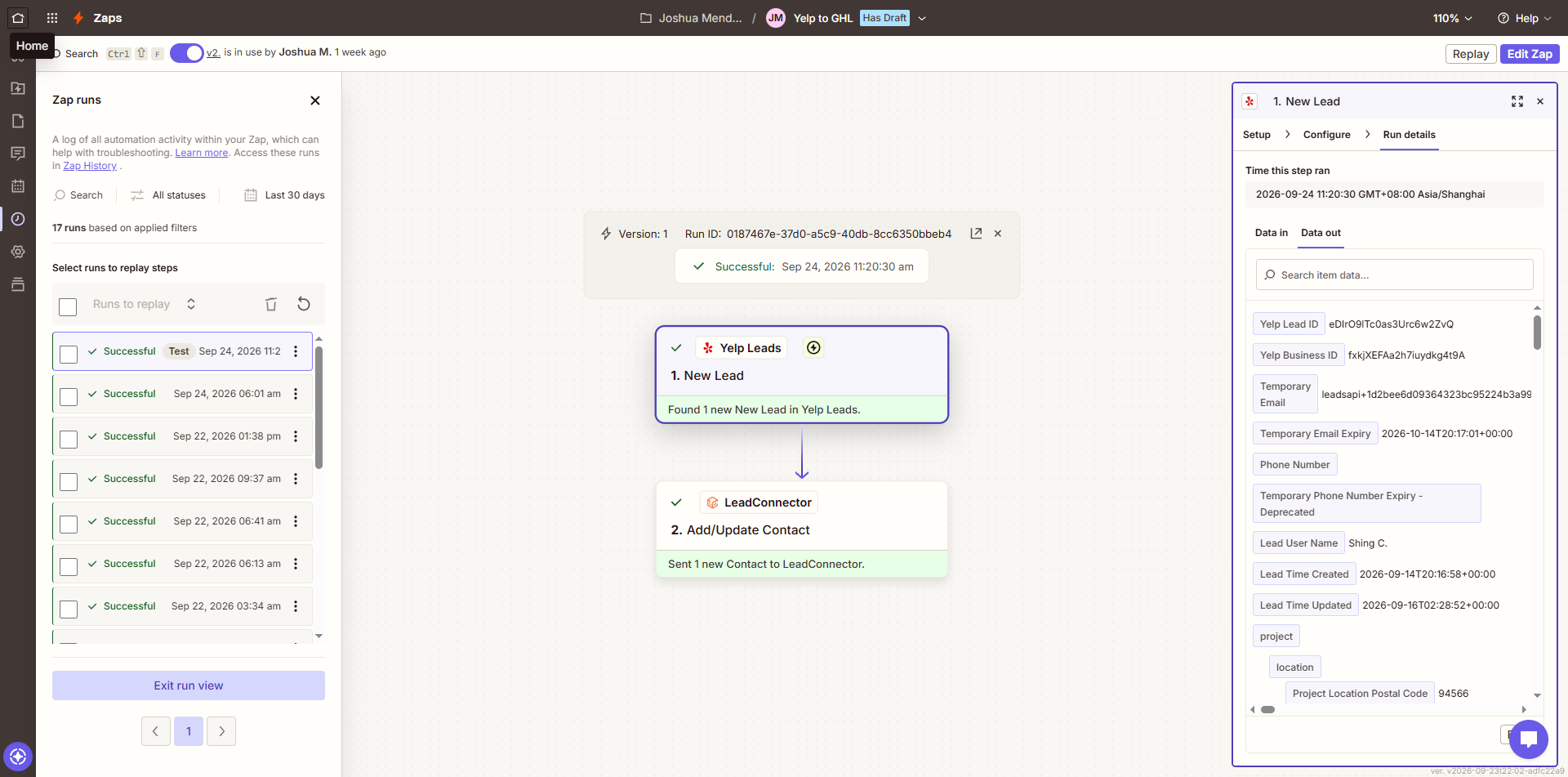Image resolution: width=1568 pixels, height=777 pixels.
Task: Click the Edit Zap button
Action: pos(1530,54)
